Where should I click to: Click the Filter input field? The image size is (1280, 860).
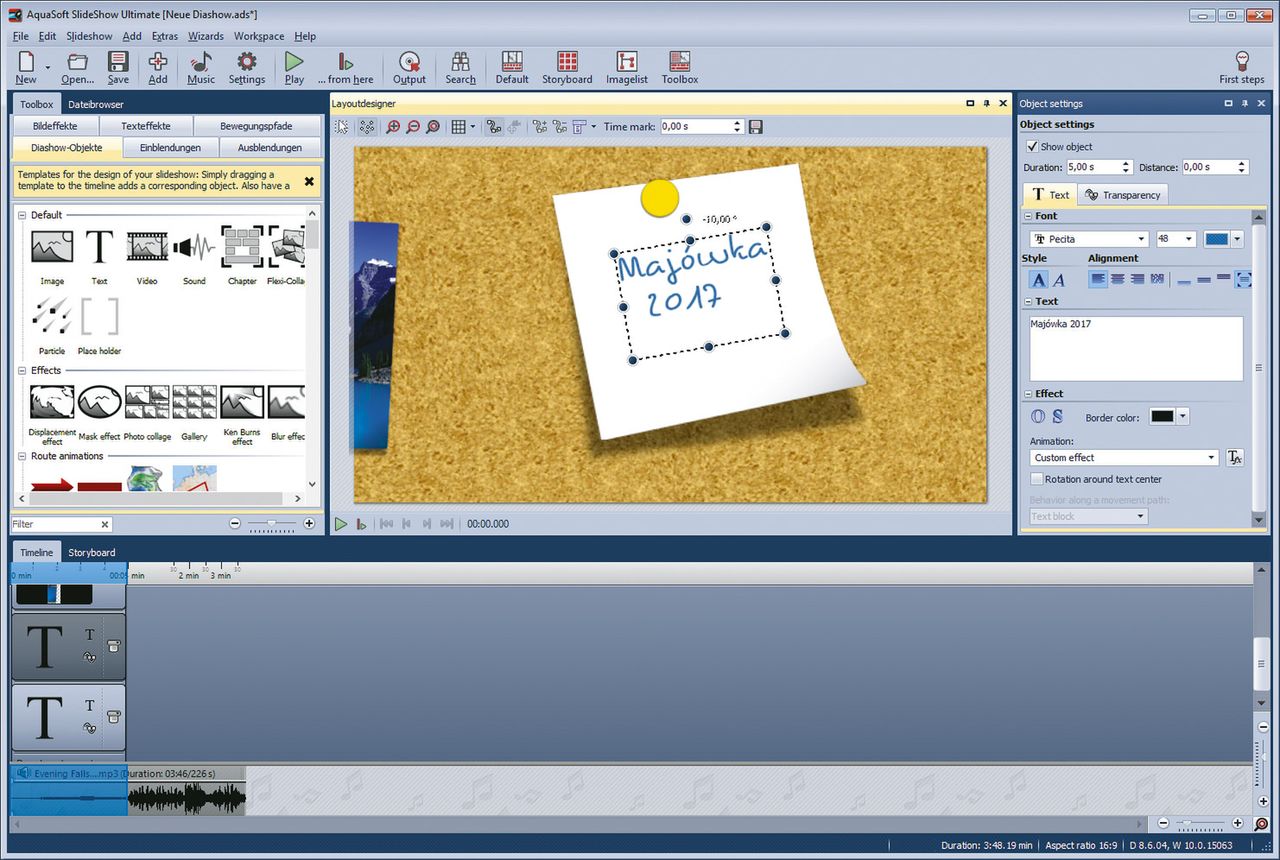(55, 524)
